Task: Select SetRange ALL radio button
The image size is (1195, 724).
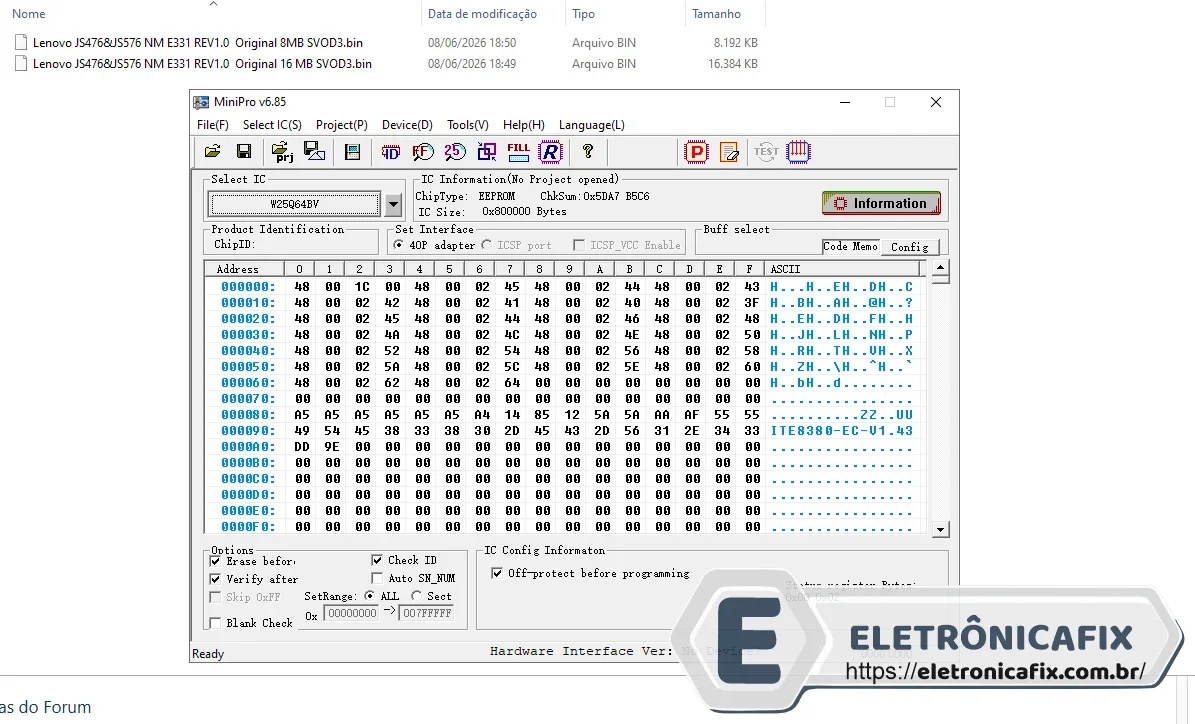Action: coord(370,596)
